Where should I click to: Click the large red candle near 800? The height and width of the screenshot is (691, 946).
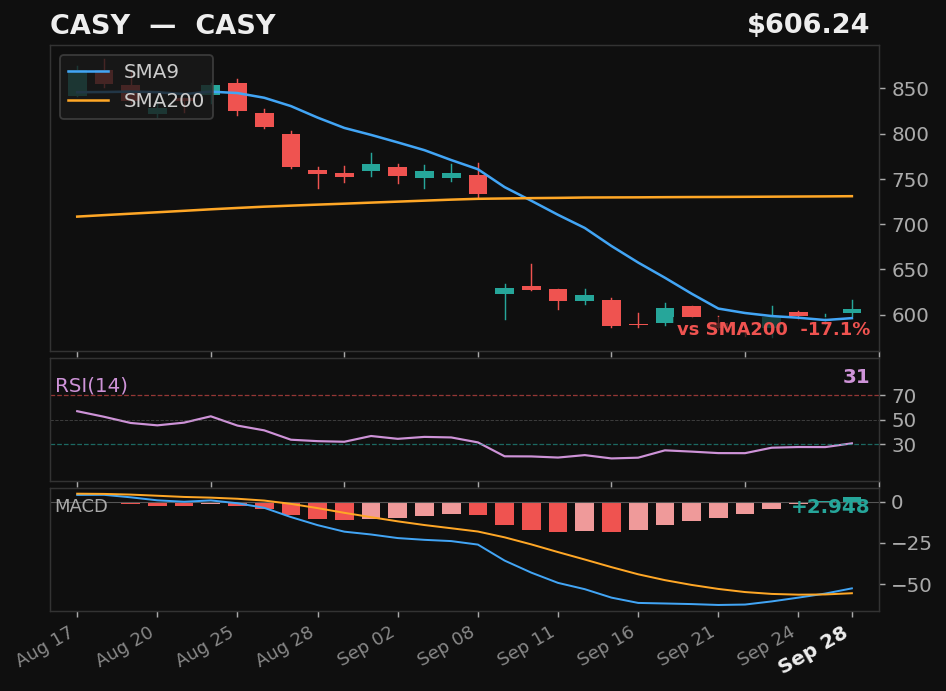click(x=291, y=150)
